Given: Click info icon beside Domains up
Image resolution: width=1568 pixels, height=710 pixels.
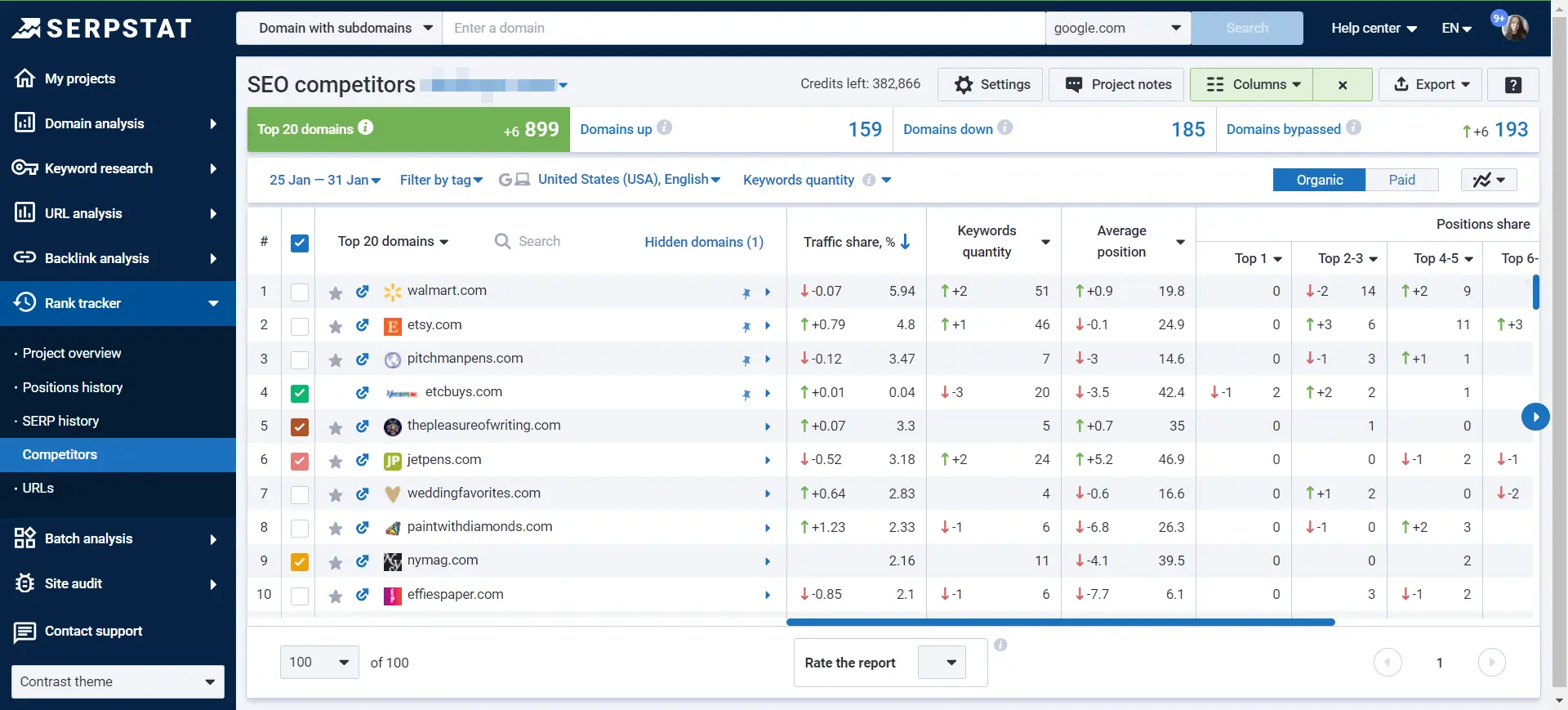Looking at the screenshot, I should (665, 127).
